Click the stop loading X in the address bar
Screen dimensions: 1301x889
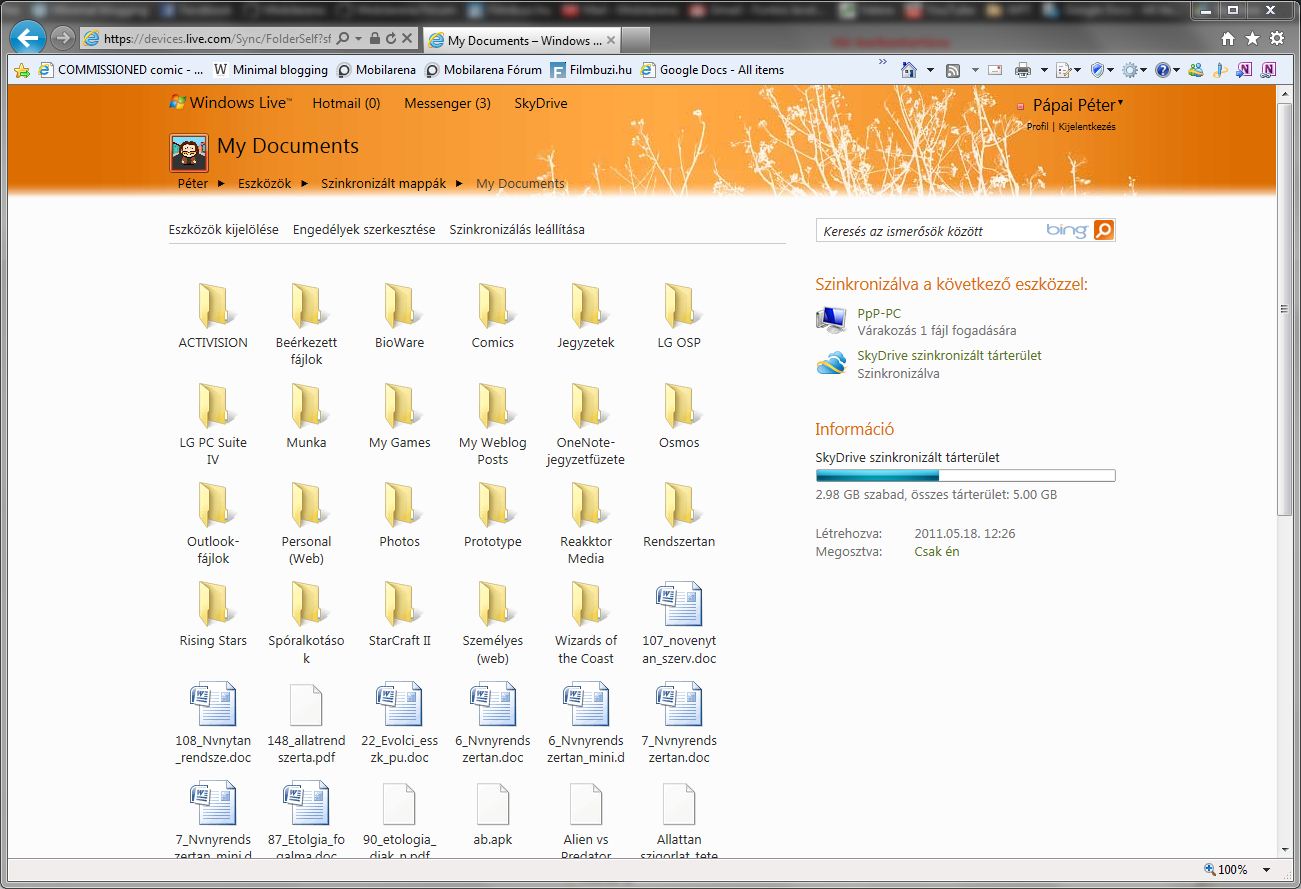(x=407, y=39)
